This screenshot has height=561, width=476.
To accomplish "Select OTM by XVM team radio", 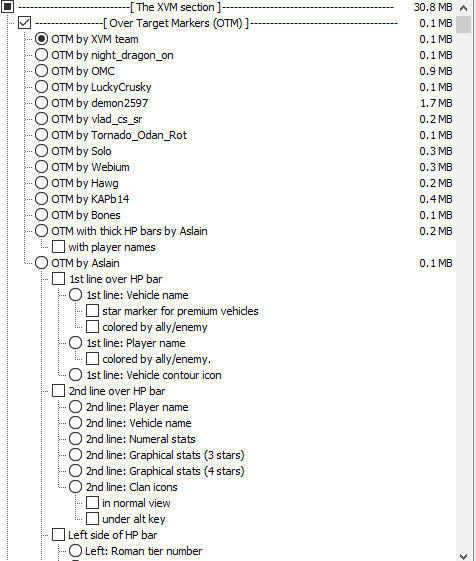I will coord(42,39).
